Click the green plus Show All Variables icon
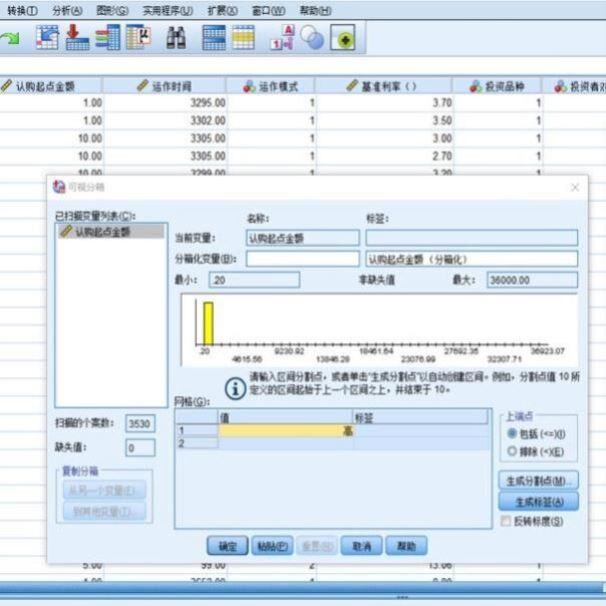The height and width of the screenshot is (606, 606). [x=343, y=37]
